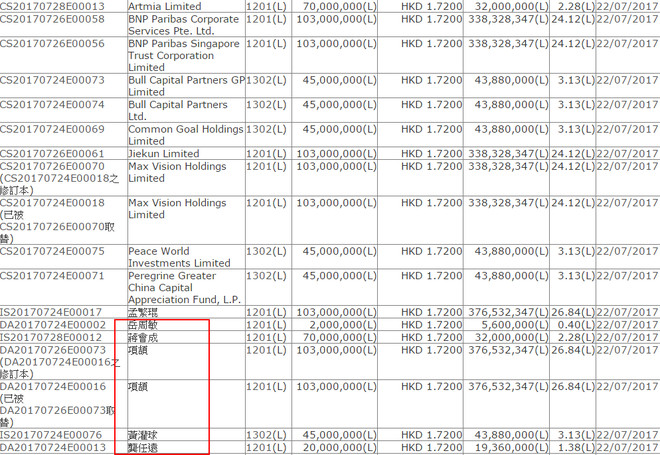660x455 pixels.
Task: Click 3.13(L) in Peace World Investments row
Action: pos(576,251)
